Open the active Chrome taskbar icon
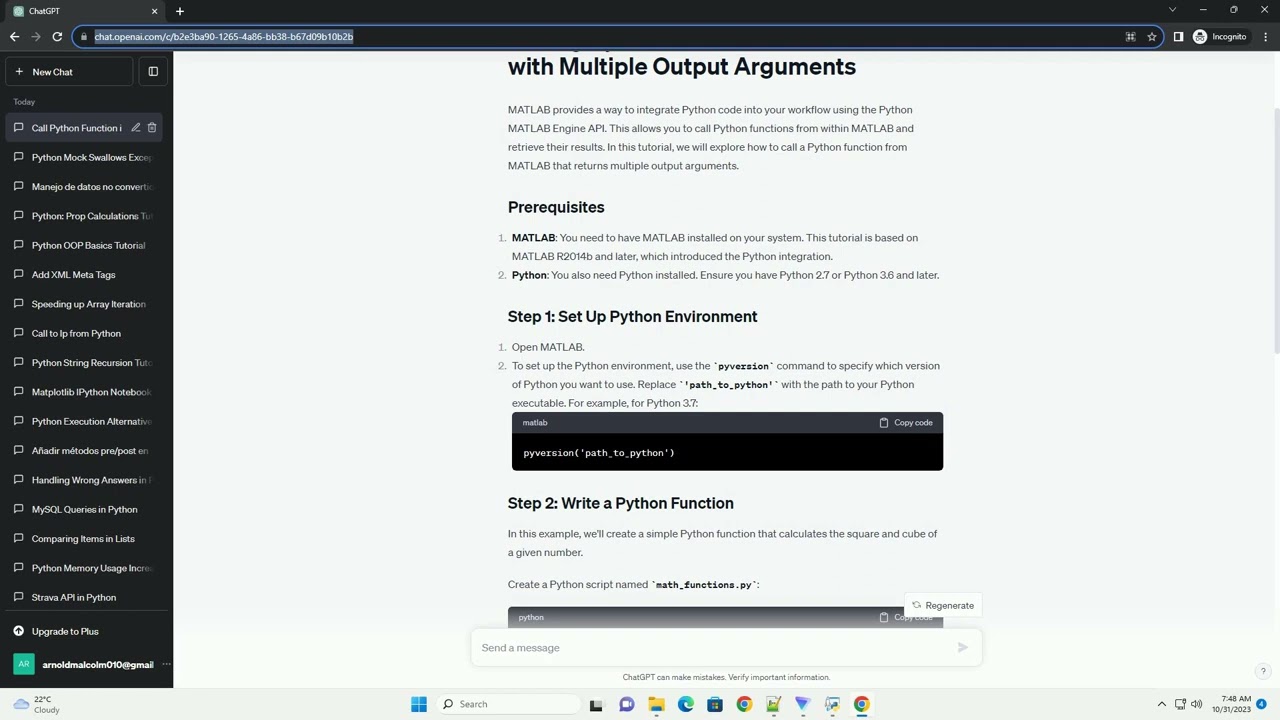Viewport: 1280px width, 720px height. [861, 704]
